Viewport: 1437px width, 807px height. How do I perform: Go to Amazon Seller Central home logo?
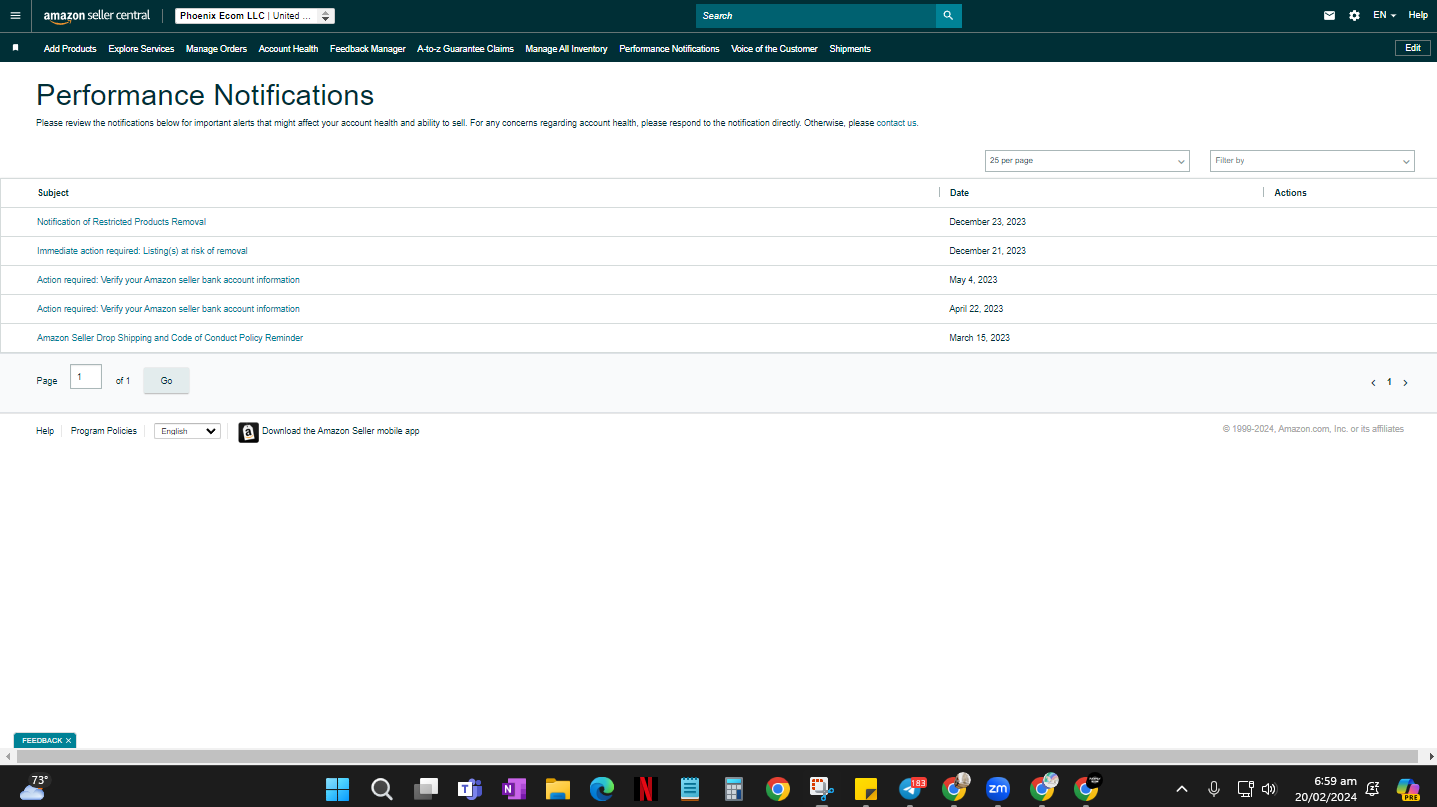97,16
